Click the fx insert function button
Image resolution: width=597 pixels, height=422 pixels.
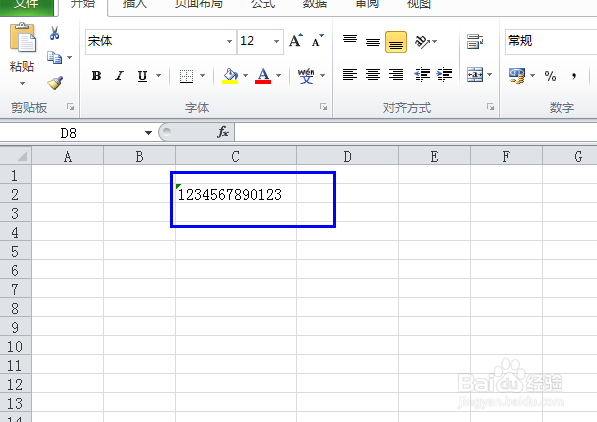(x=223, y=132)
